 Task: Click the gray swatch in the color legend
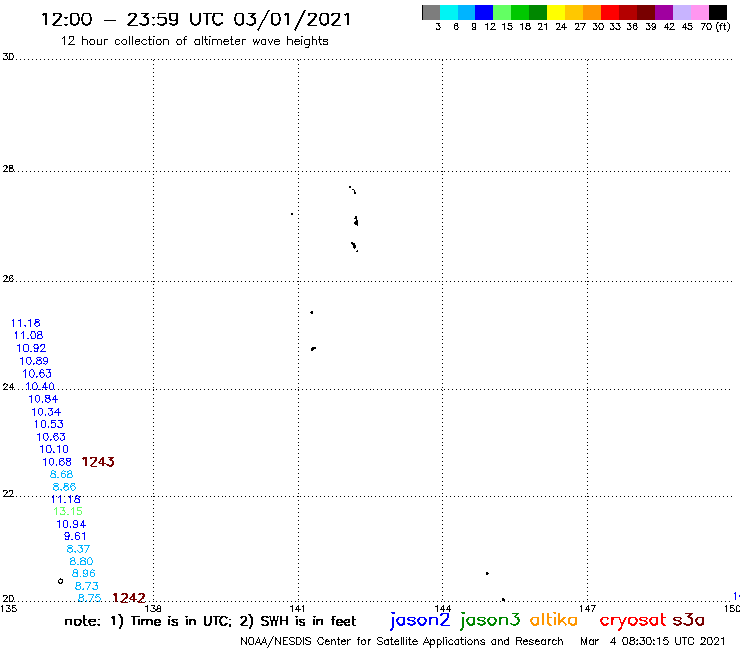(x=431, y=12)
